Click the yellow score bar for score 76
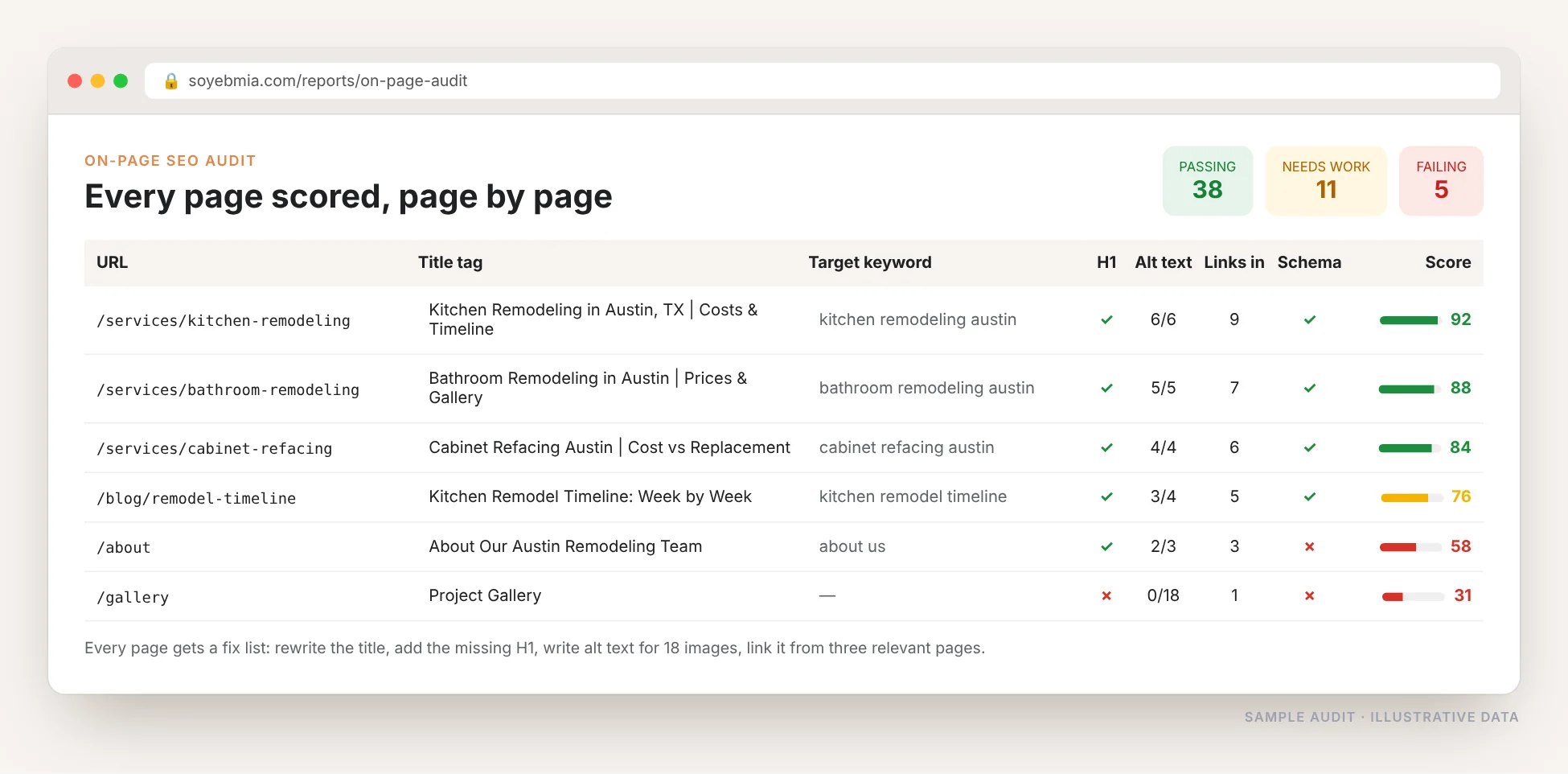1568x774 pixels. click(x=1411, y=498)
